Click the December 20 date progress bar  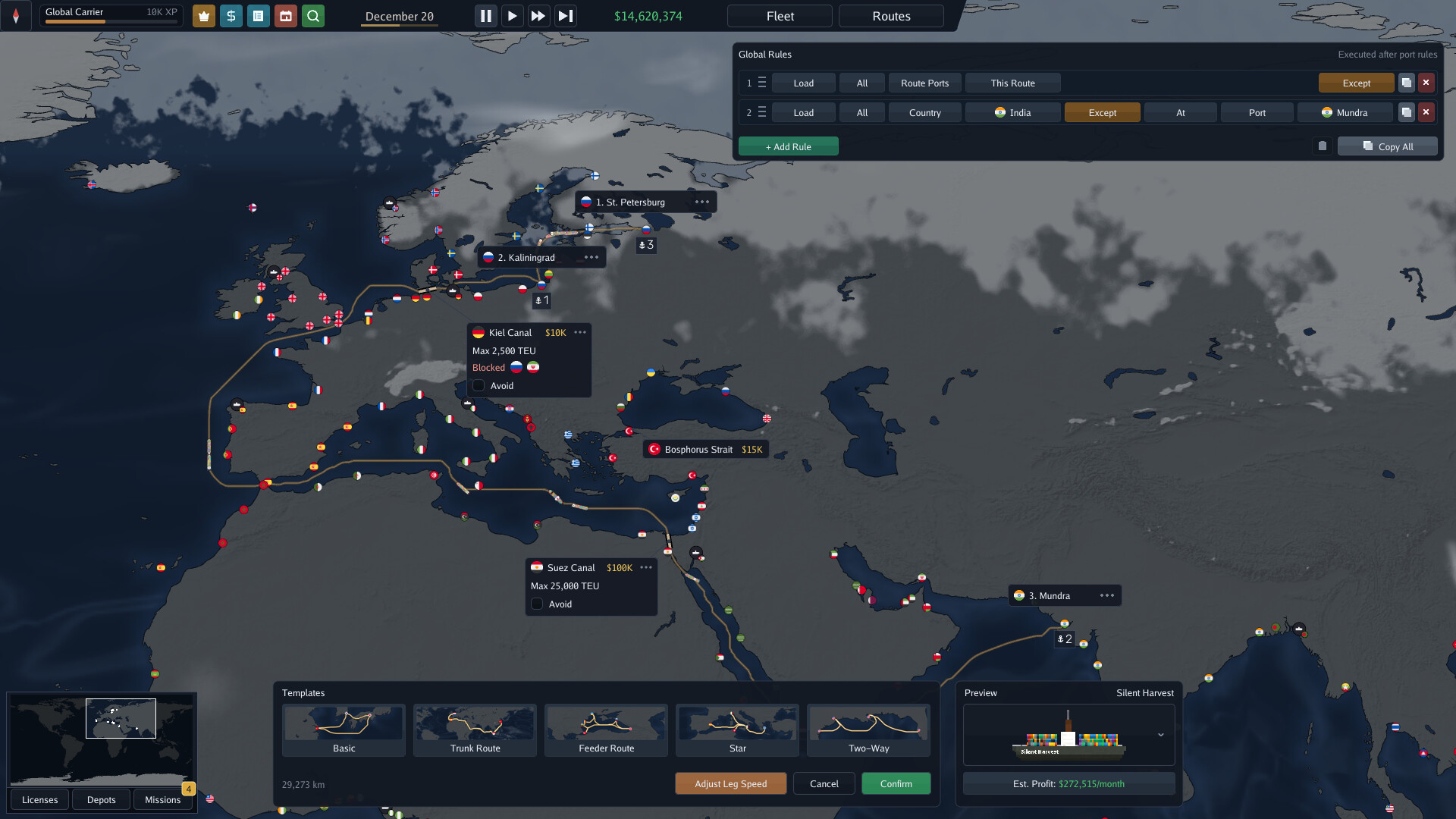click(399, 26)
